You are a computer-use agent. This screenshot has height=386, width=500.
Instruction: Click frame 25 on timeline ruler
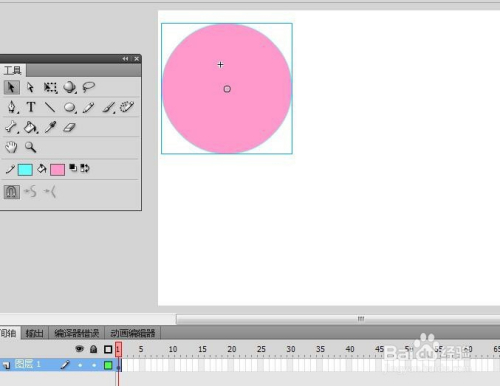[x=261, y=349]
